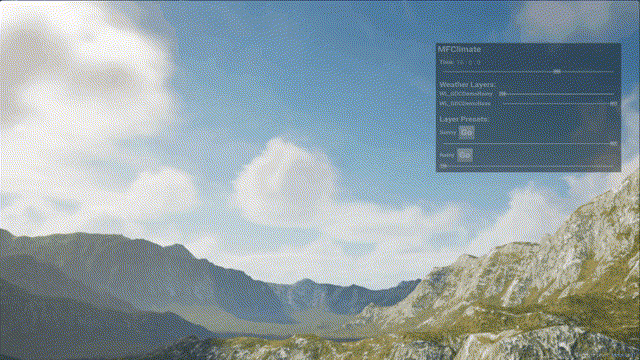640x360 pixels.
Task: Click the middle of the Base layer slider track
Action: click(x=559, y=104)
